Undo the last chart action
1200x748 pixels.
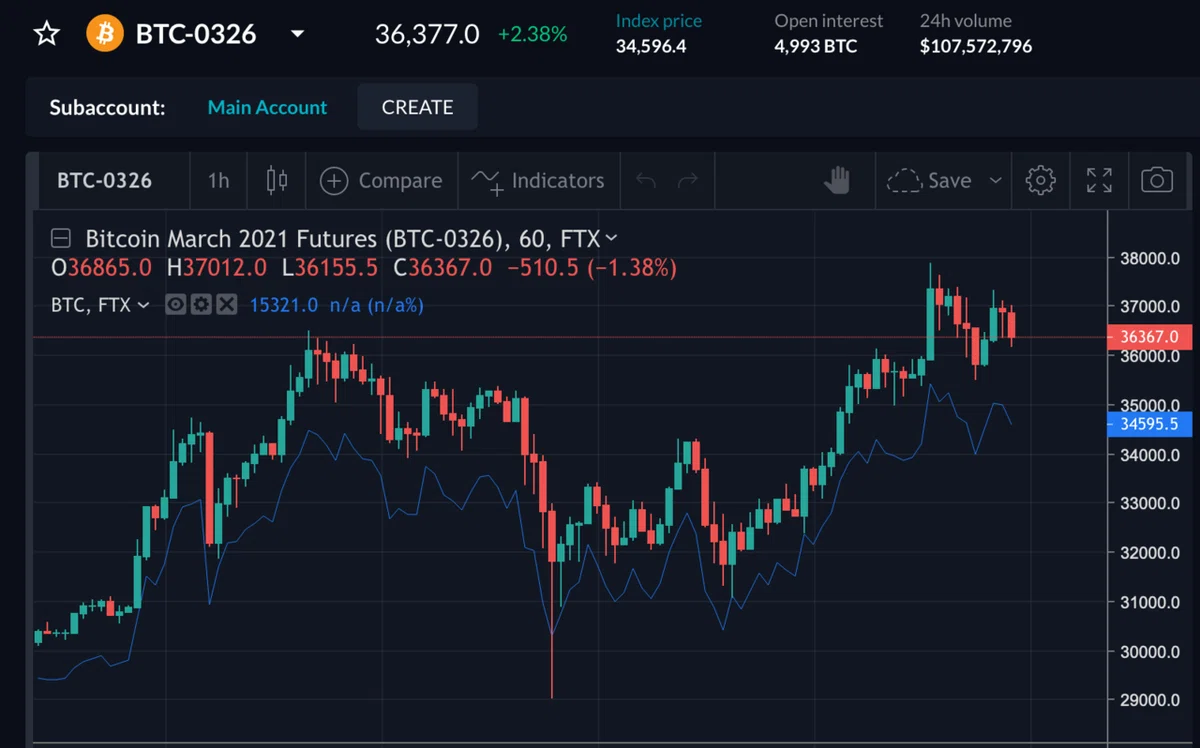click(x=646, y=181)
